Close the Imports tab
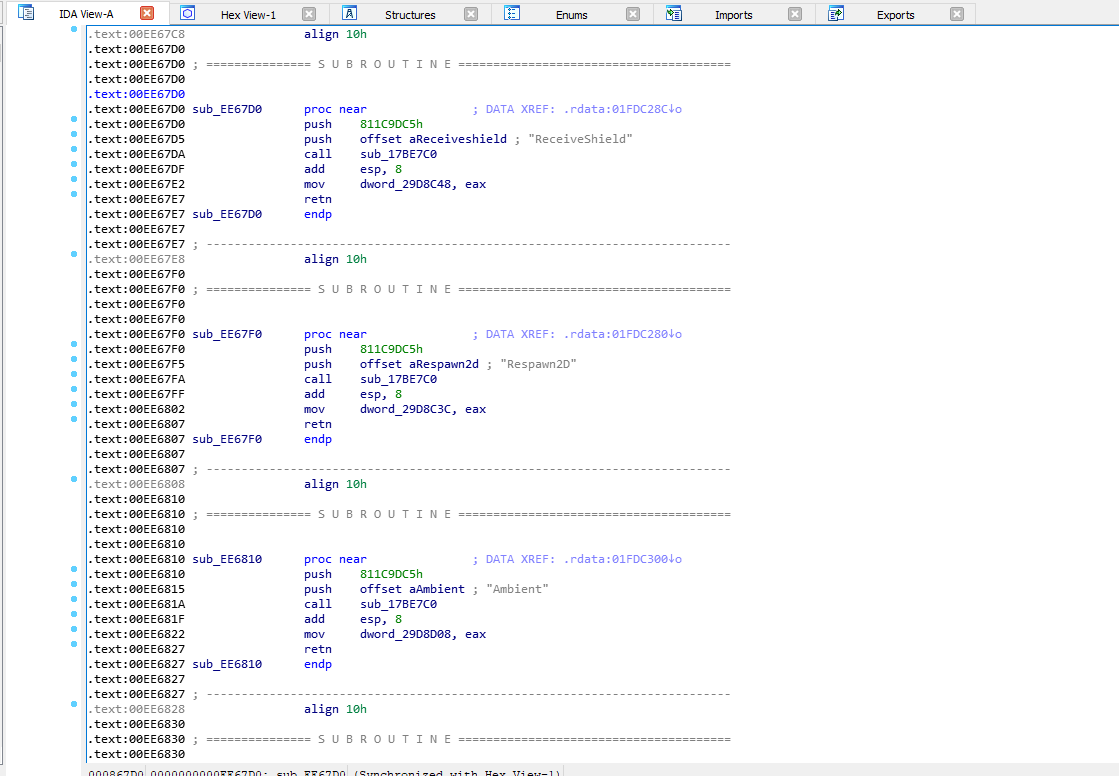 (x=795, y=14)
